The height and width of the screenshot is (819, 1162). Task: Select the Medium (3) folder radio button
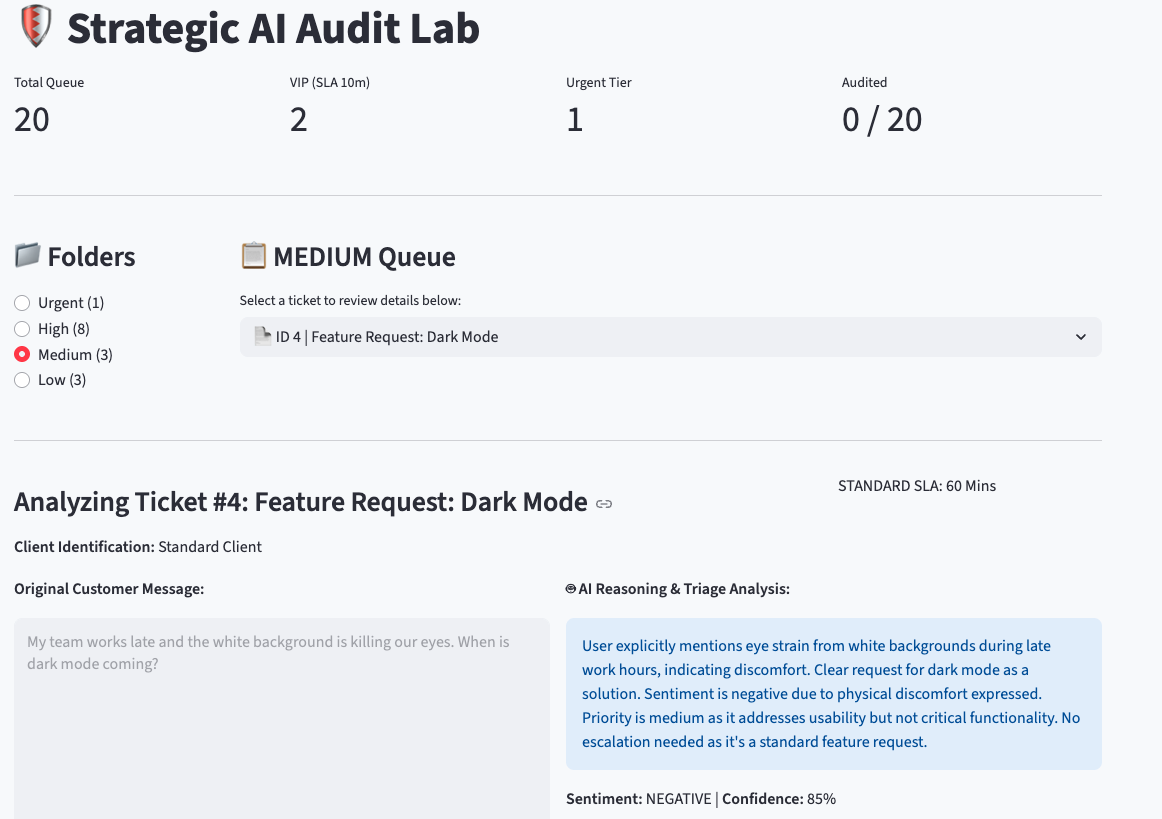click(x=22, y=355)
